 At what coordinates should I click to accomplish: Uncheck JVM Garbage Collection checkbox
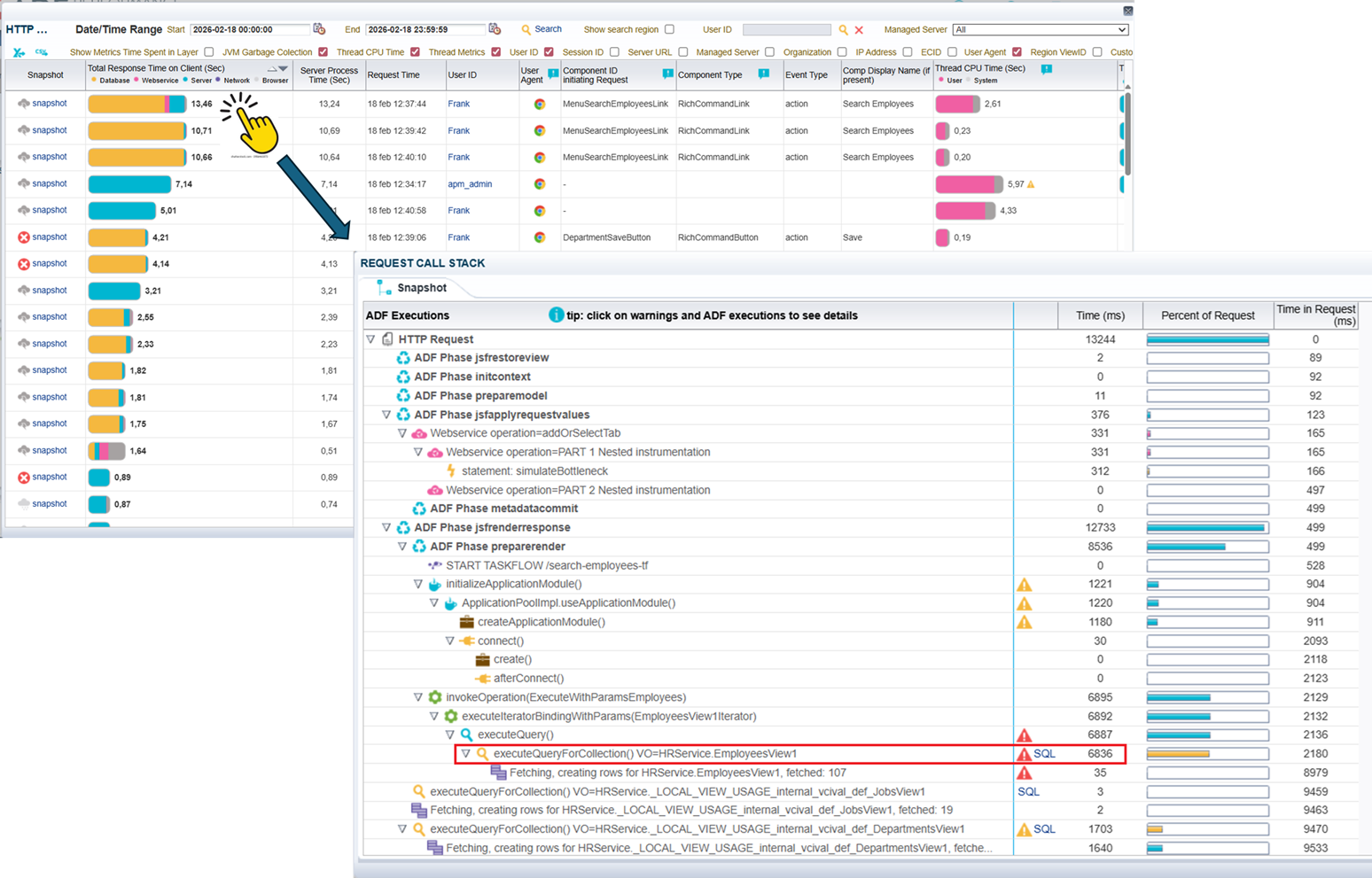323,52
